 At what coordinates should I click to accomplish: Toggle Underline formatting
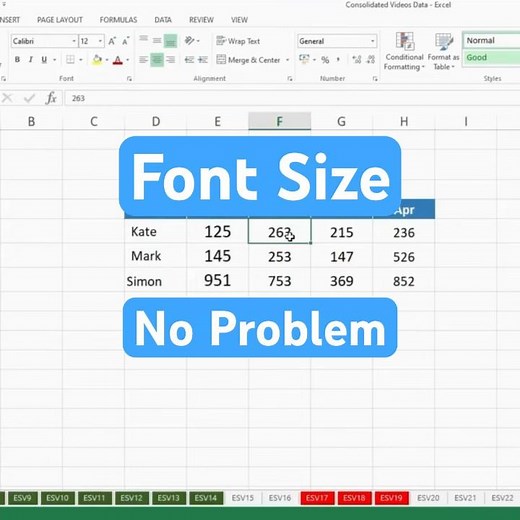[44, 60]
